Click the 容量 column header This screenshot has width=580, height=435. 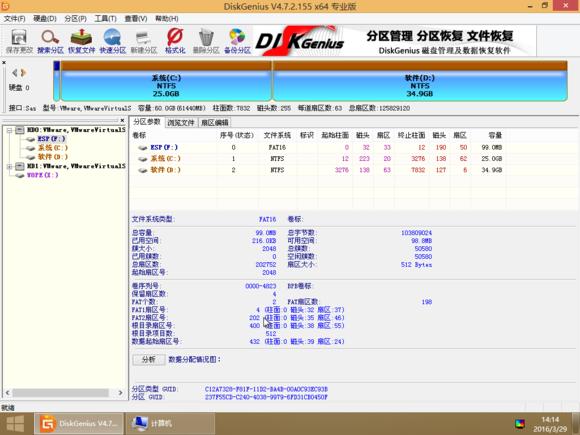pyautogui.click(x=495, y=135)
